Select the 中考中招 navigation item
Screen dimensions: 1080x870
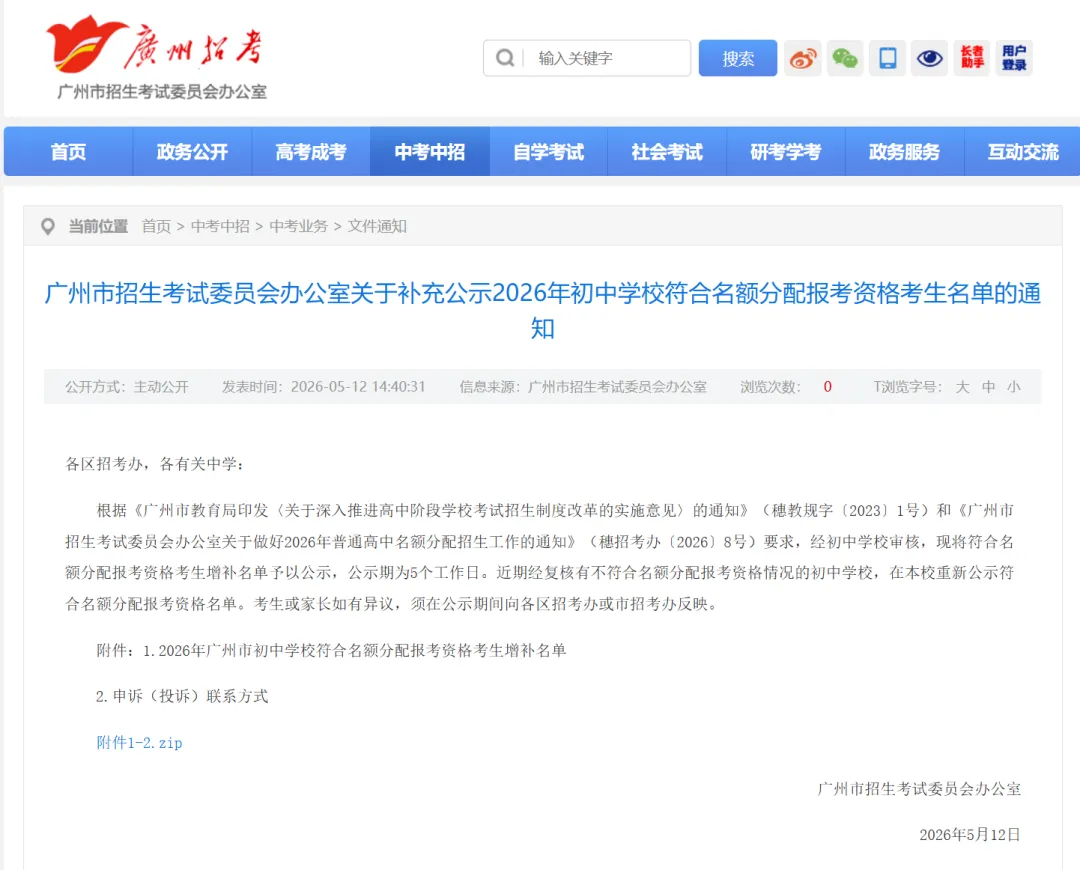[x=430, y=152]
